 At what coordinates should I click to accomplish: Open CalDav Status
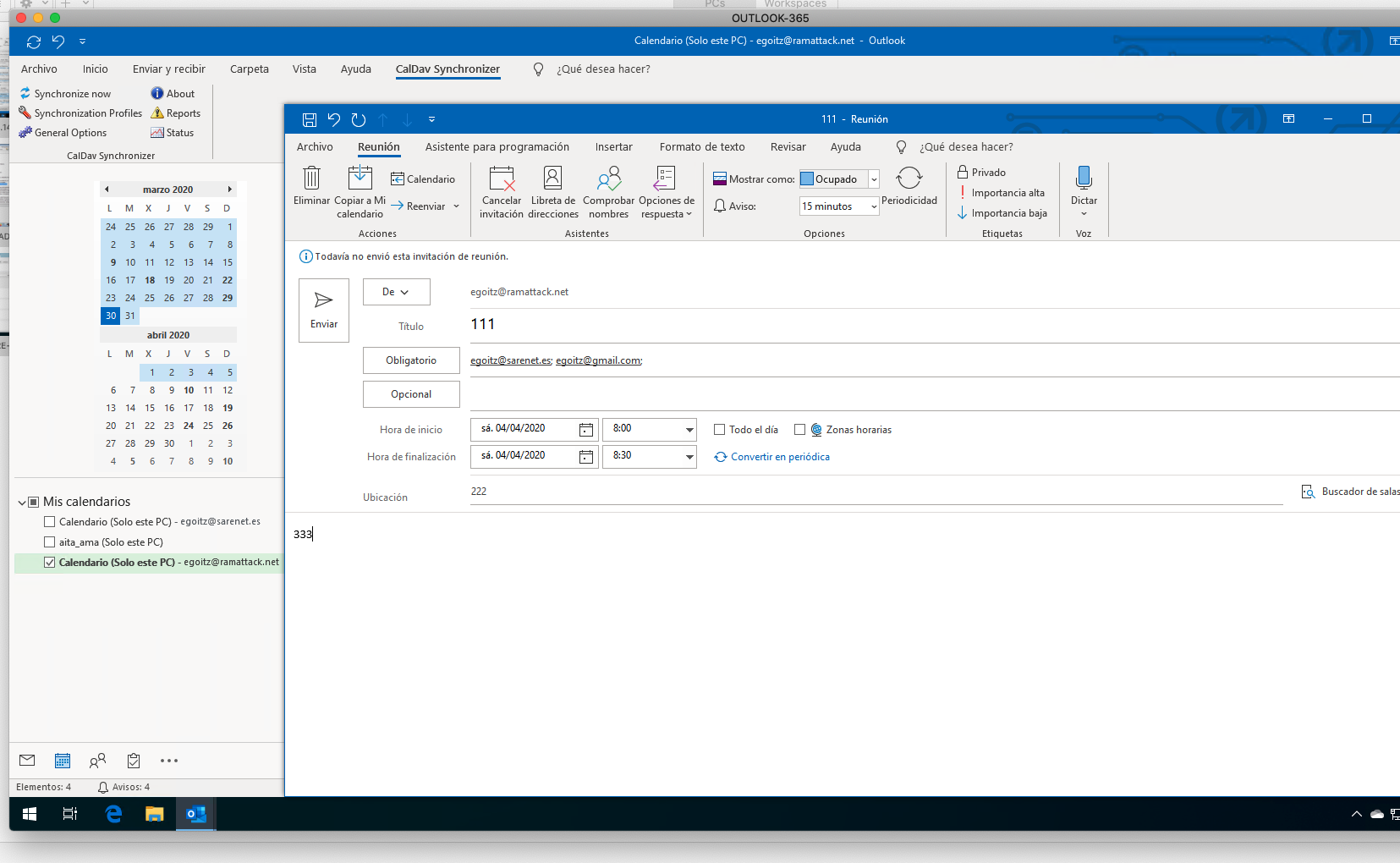click(172, 133)
